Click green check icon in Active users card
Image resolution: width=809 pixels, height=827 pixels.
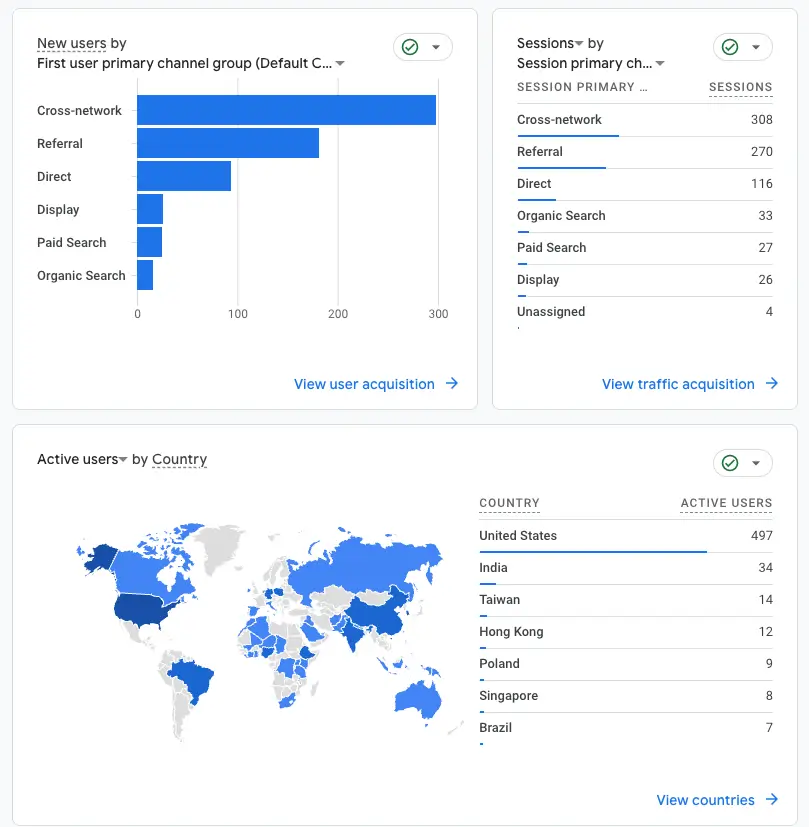(x=730, y=463)
